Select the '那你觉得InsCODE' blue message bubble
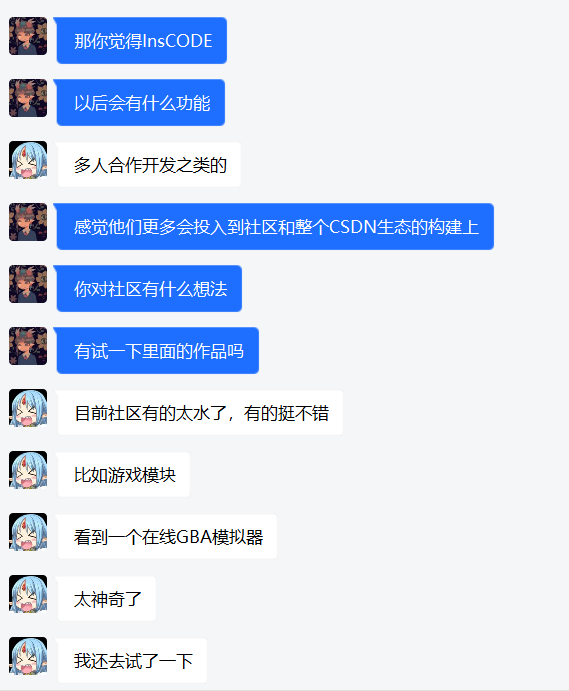The image size is (569, 691). [141, 41]
